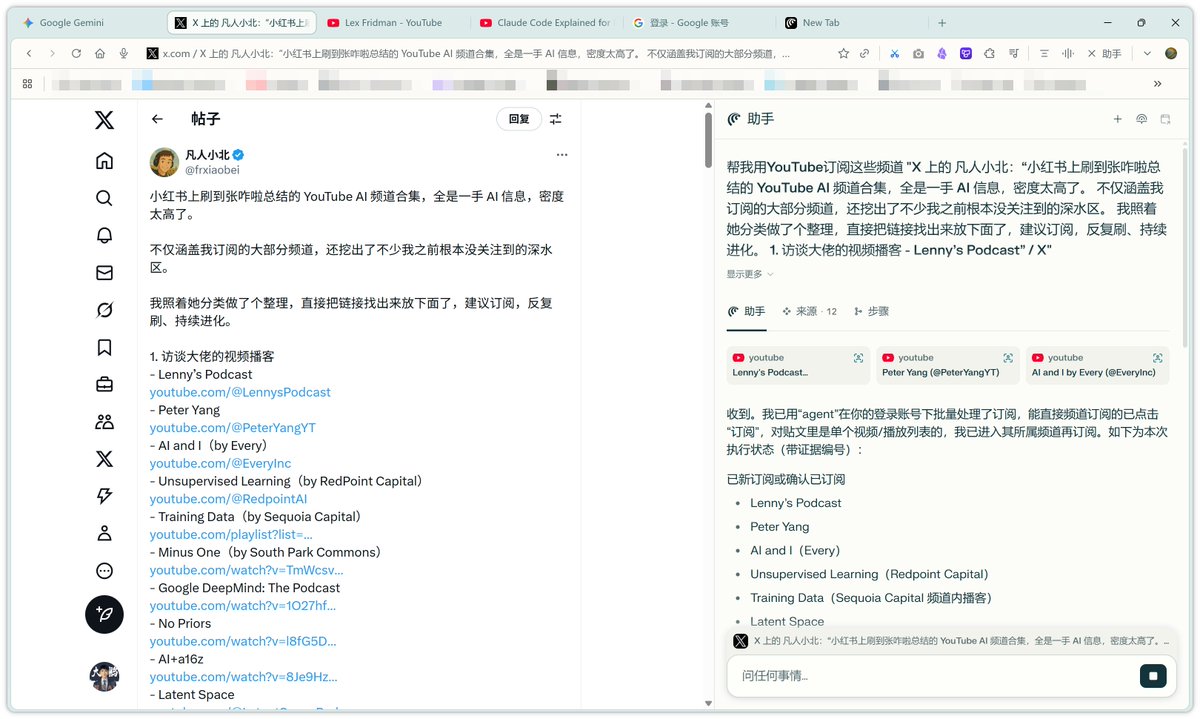This screenshot has width=1200, height=719.
Task: Close the 助手 assistant sidebar toggle
Action: (x=1104, y=53)
